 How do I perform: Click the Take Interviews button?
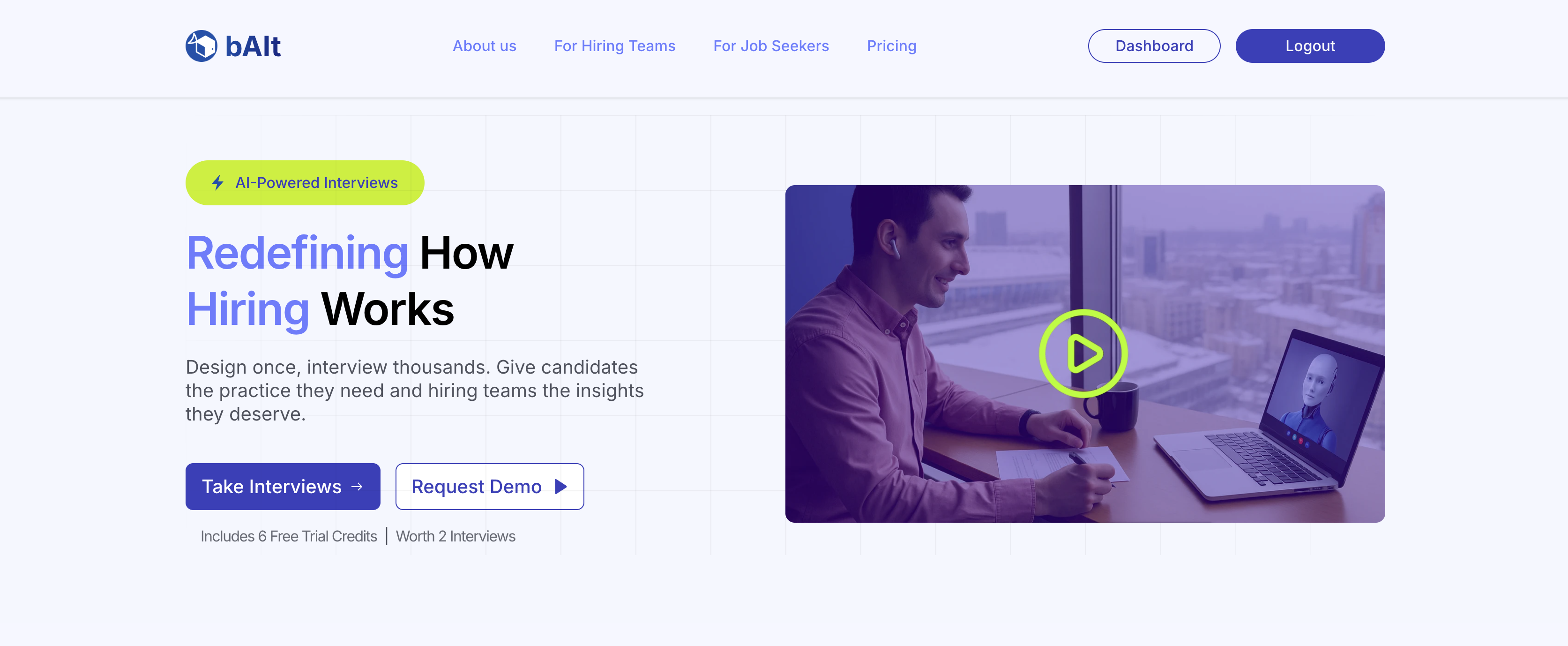pyautogui.click(x=282, y=487)
